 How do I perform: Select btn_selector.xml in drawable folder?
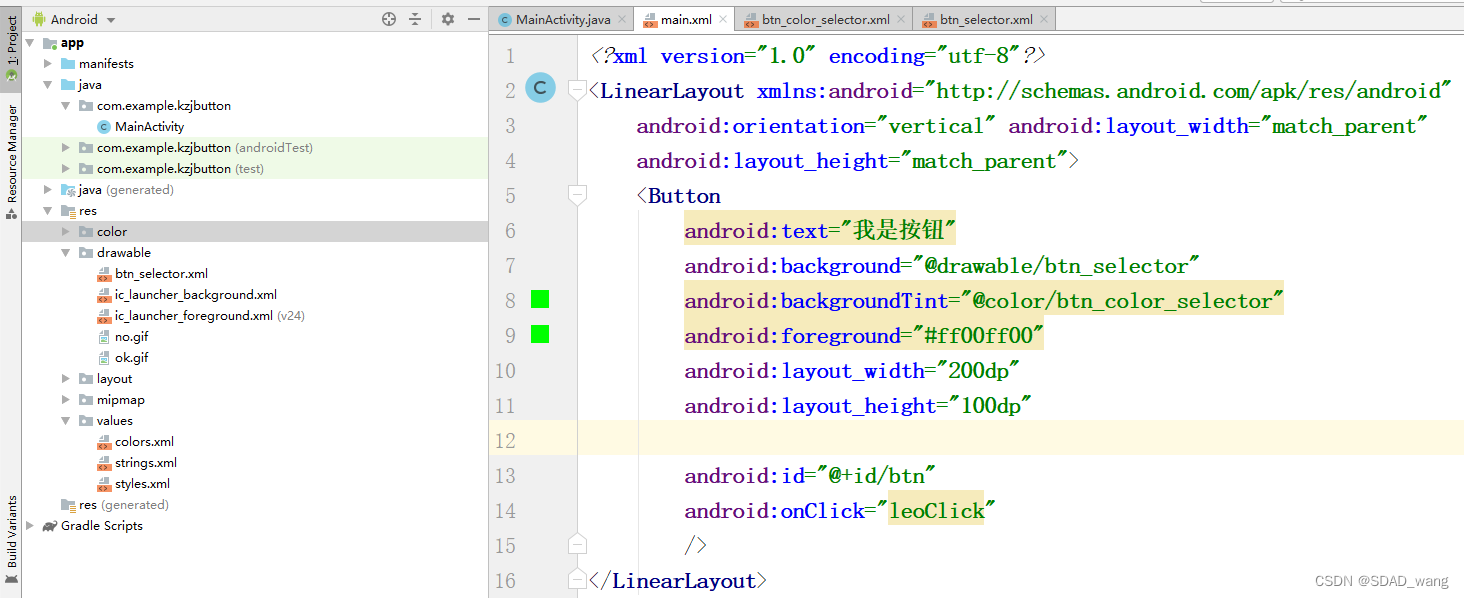click(x=161, y=274)
